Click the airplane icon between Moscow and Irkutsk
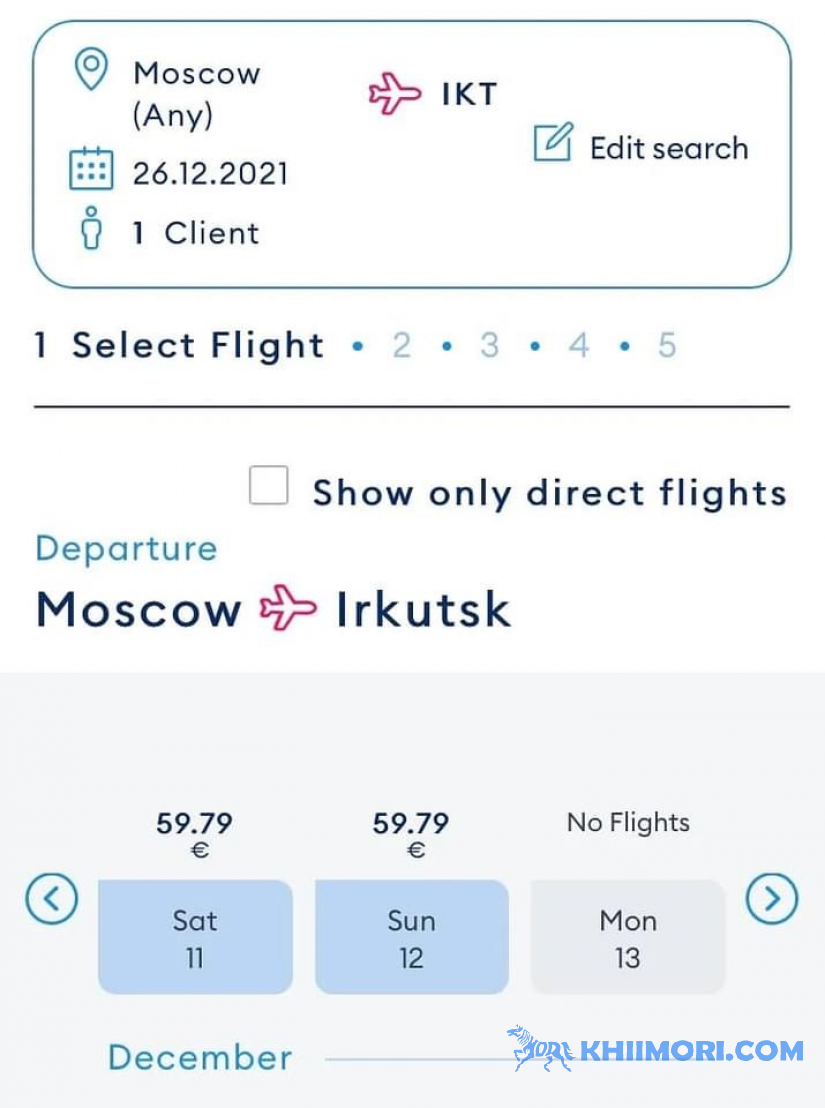Image resolution: width=825 pixels, height=1108 pixels. [x=287, y=608]
